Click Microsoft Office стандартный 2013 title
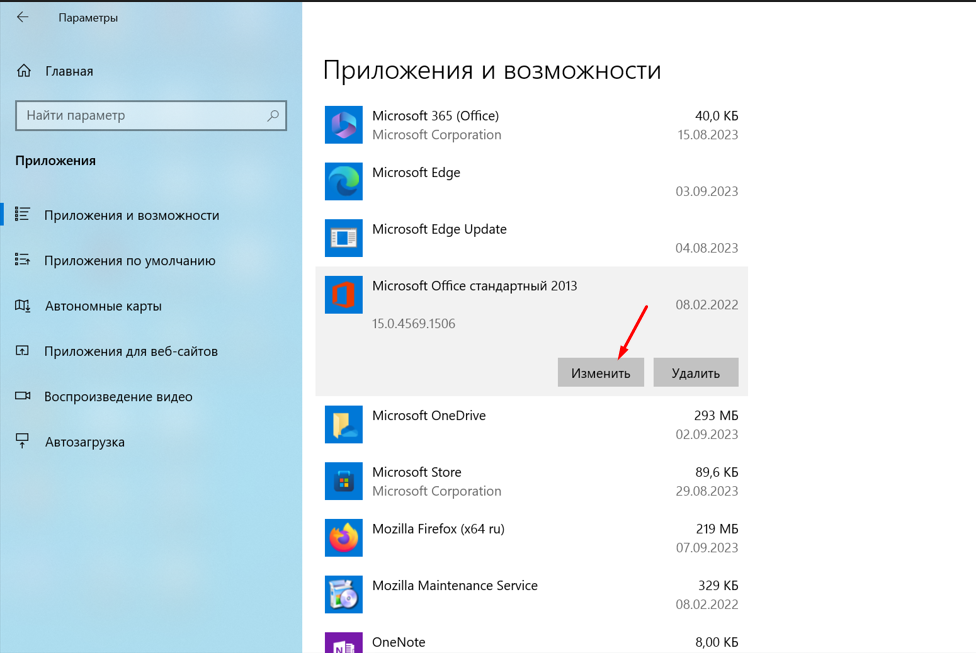The width and height of the screenshot is (976, 653). pos(475,286)
